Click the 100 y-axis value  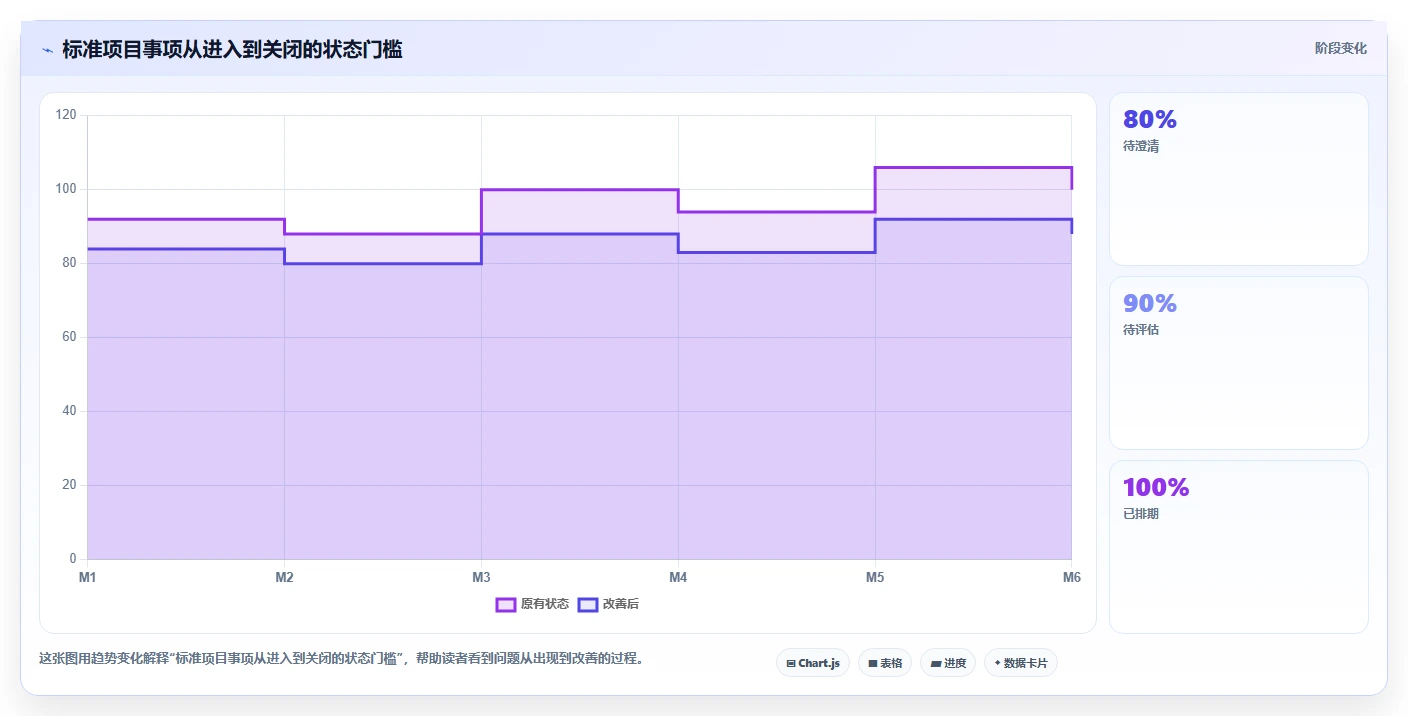pos(66,189)
